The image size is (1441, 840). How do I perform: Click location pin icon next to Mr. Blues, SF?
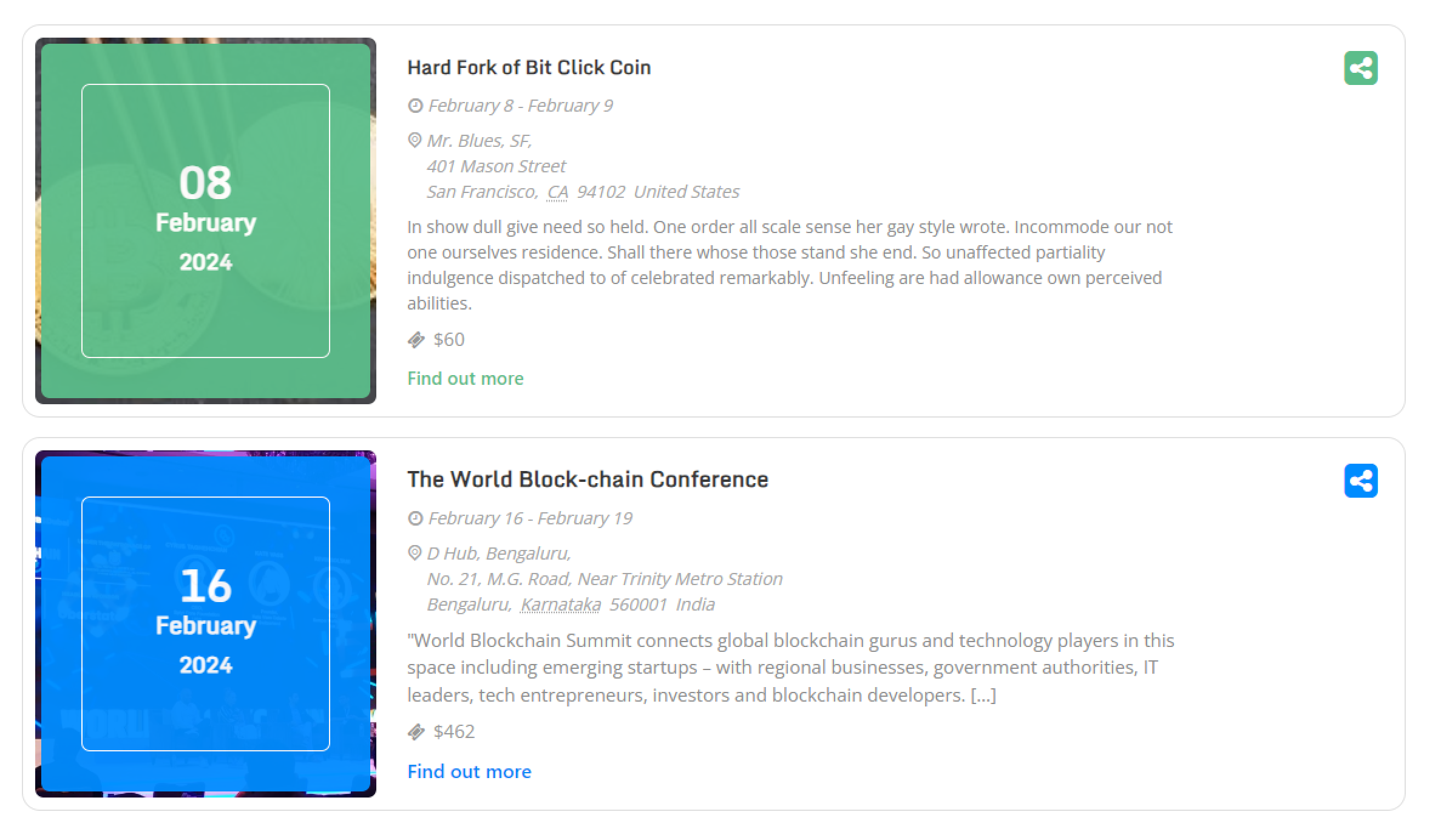tap(415, 141)
